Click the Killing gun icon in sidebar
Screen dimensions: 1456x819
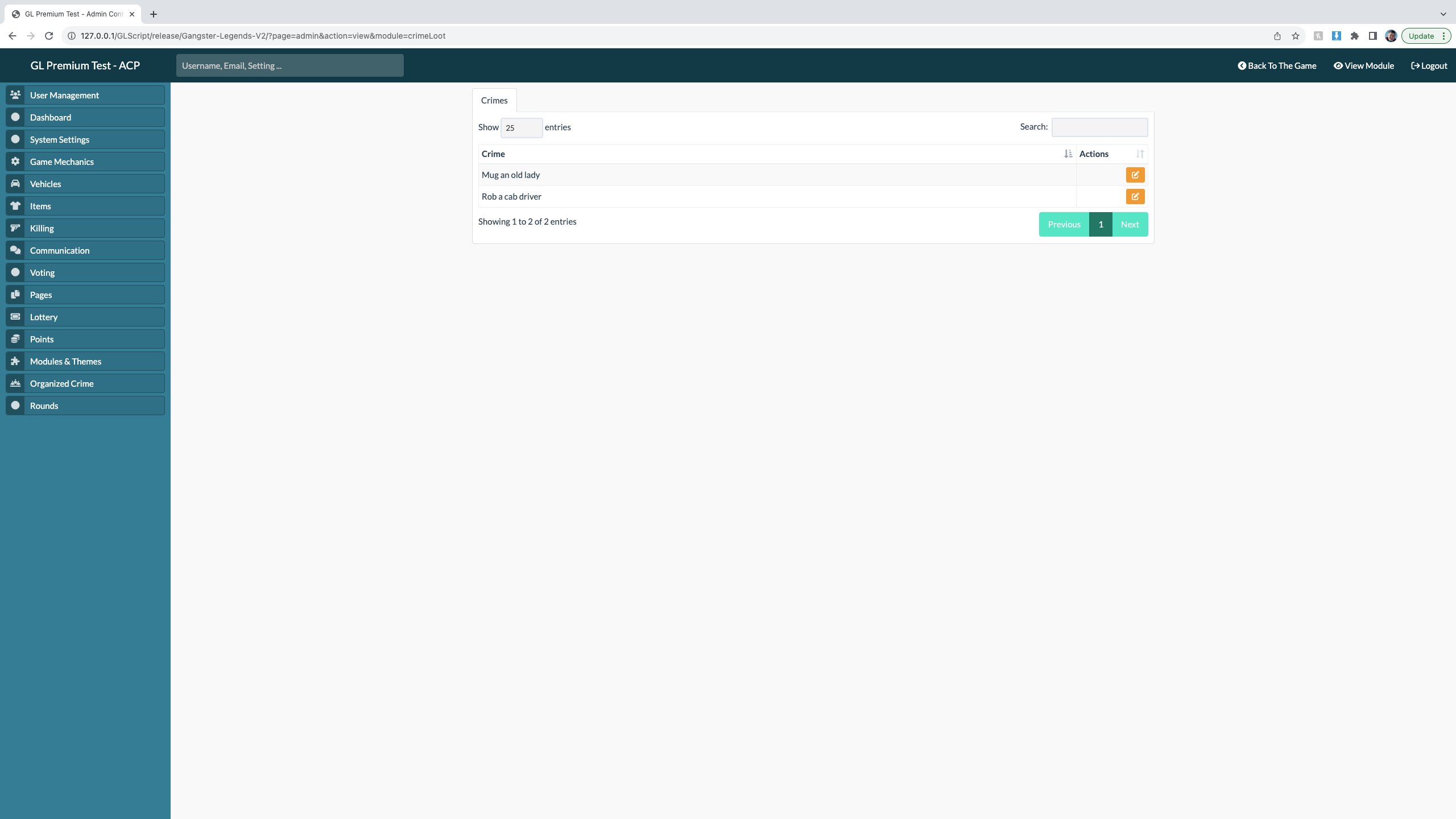pyautogui.click(x=15, y=228)
